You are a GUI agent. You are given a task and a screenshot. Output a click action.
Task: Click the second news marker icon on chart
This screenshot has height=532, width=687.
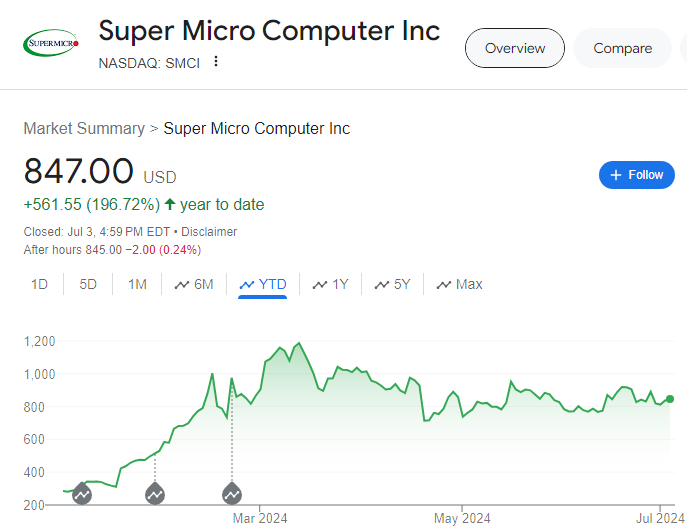[155, 493]
